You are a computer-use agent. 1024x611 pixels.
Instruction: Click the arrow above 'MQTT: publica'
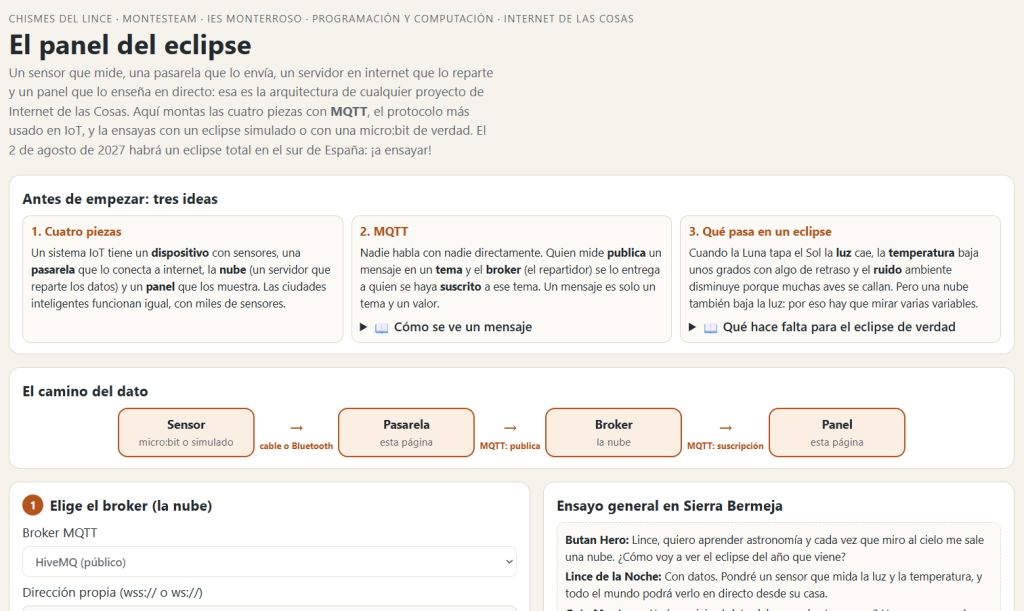510,428
